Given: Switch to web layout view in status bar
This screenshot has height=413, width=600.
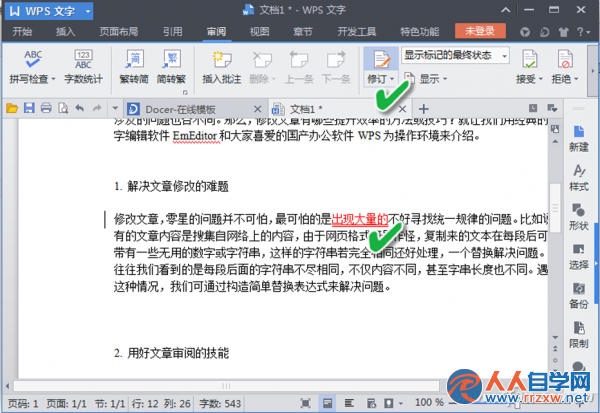Looking at the screenshot, I should pos(371,403).
